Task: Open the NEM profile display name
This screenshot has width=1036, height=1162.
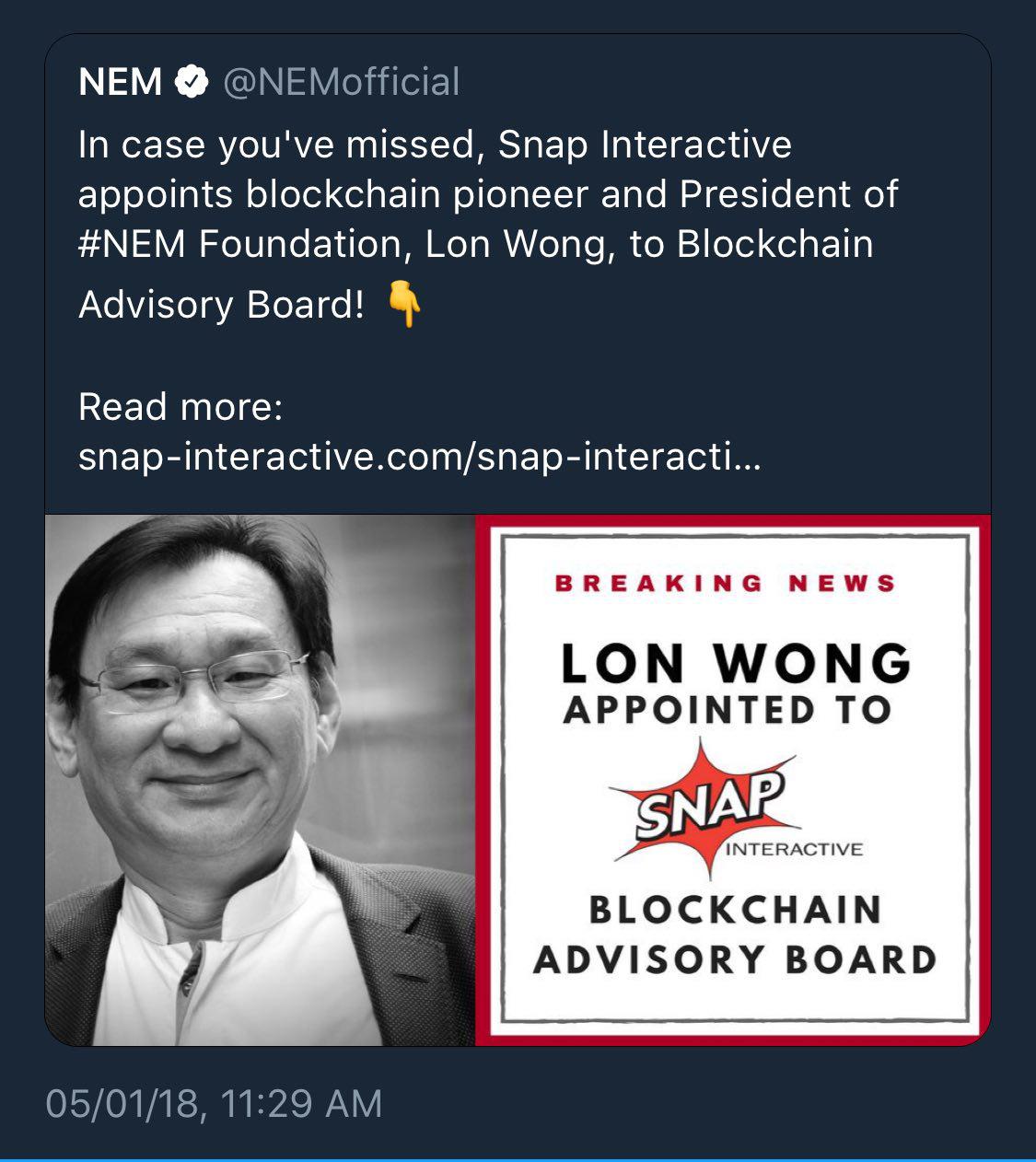Action: (x=121, y=82)
